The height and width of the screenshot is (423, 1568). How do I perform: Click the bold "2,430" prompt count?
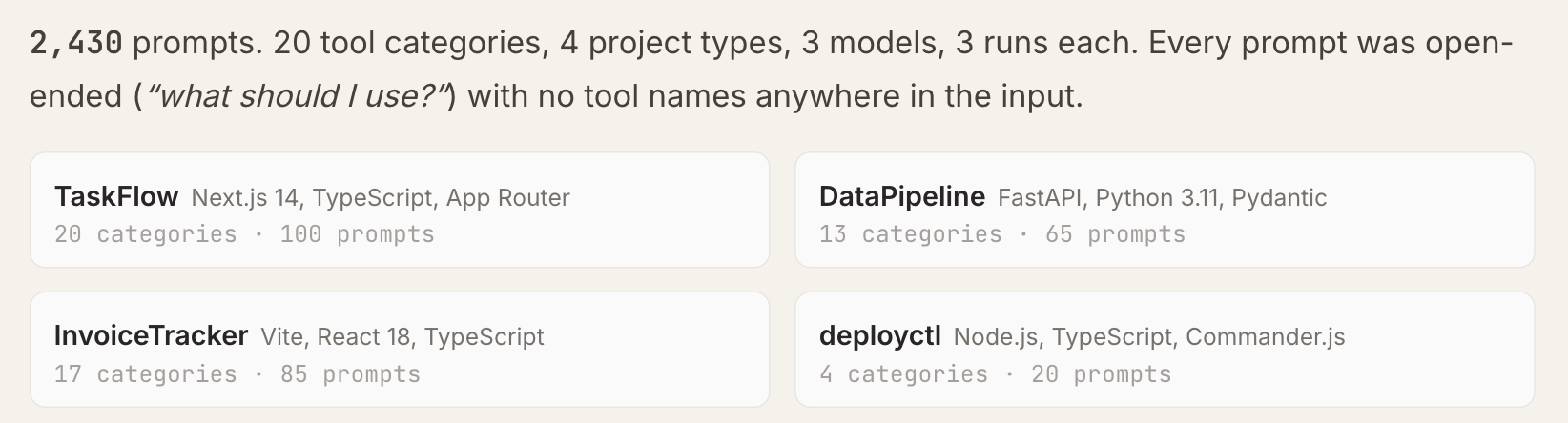click(x=76, y=43)
